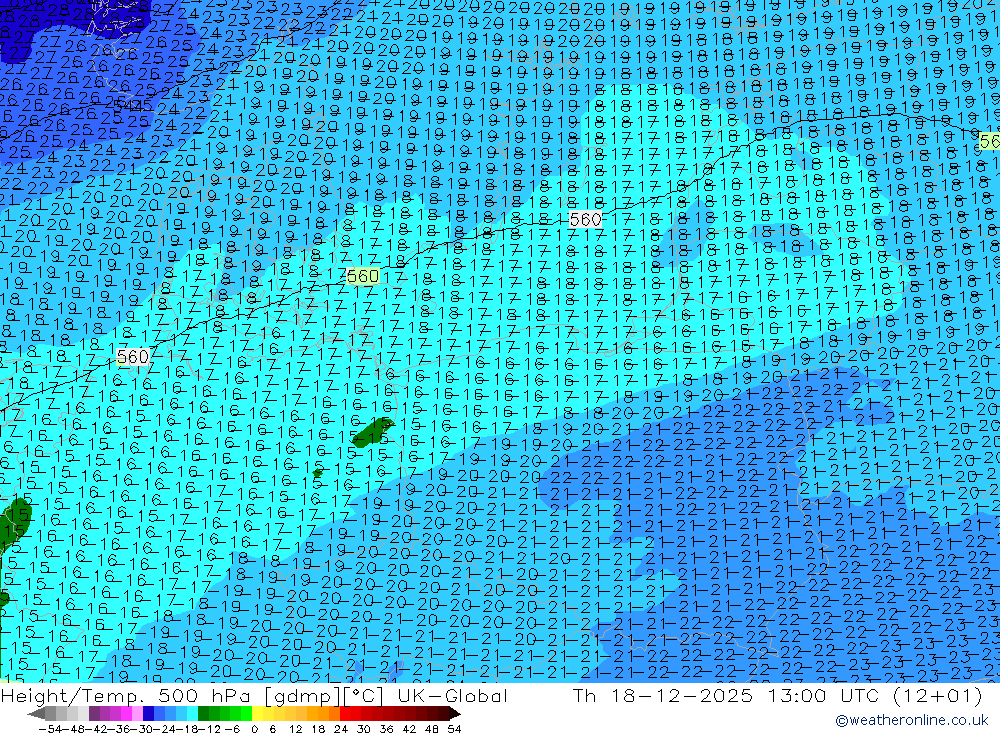The width and height of the screenshot is (1000, 733).
Task: Click the yellow-highlighted 560 contour label
Action: click(x=363, y=276)
